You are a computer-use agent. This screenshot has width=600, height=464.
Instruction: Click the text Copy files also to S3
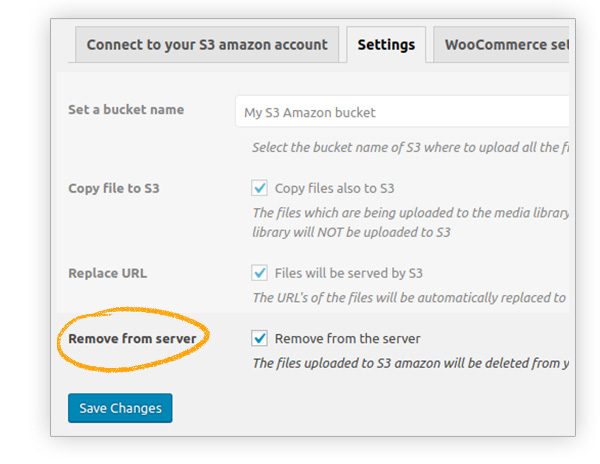coord(334,188)
